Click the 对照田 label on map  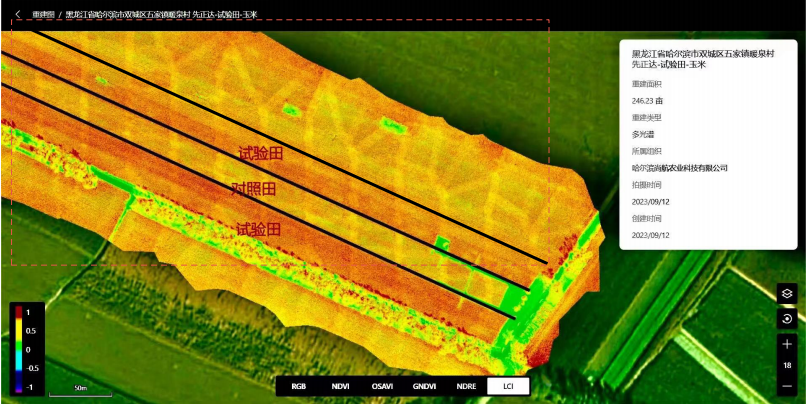(x=254, y=190)
